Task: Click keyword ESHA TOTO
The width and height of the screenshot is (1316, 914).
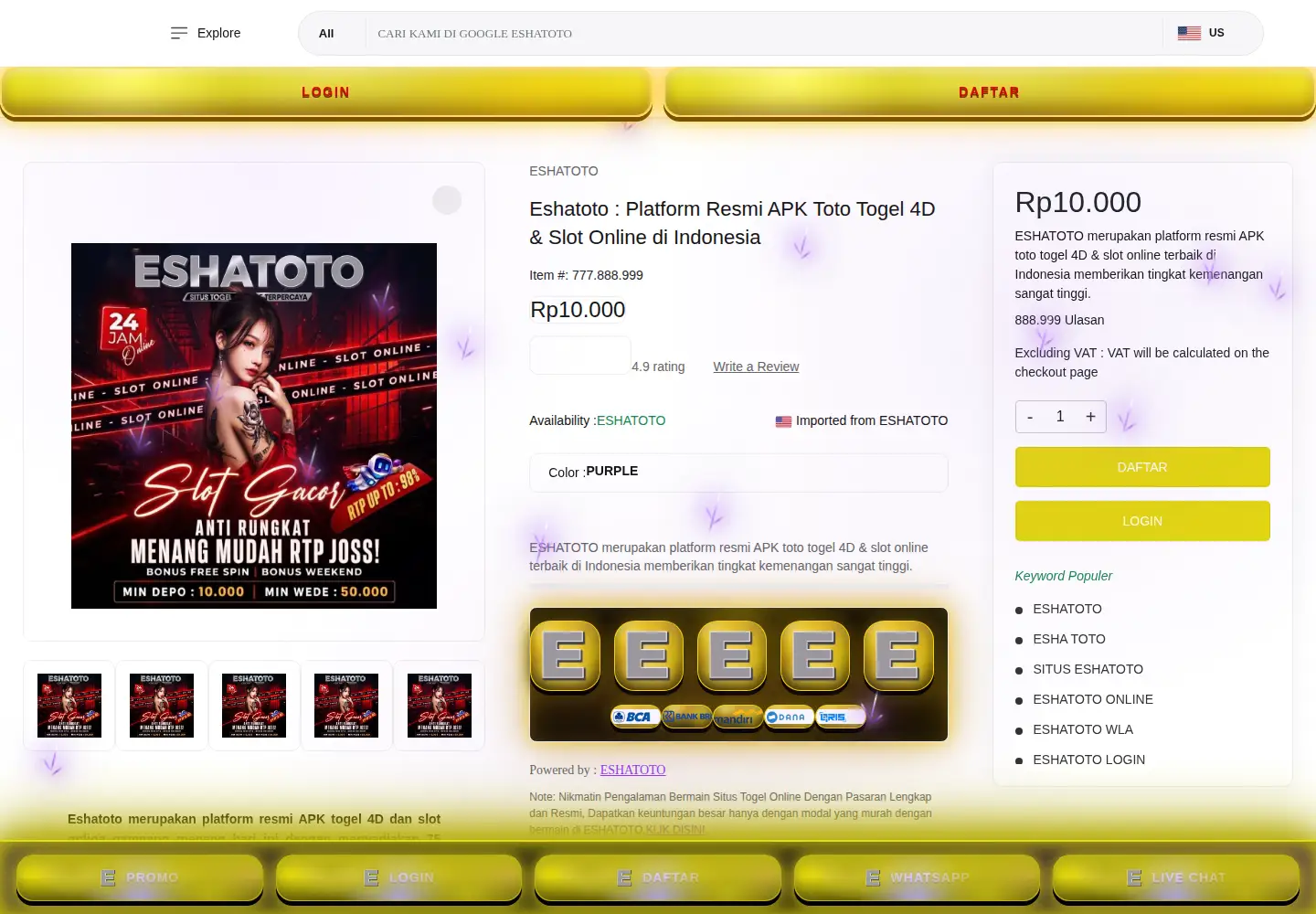Action: pos(1069,639)
